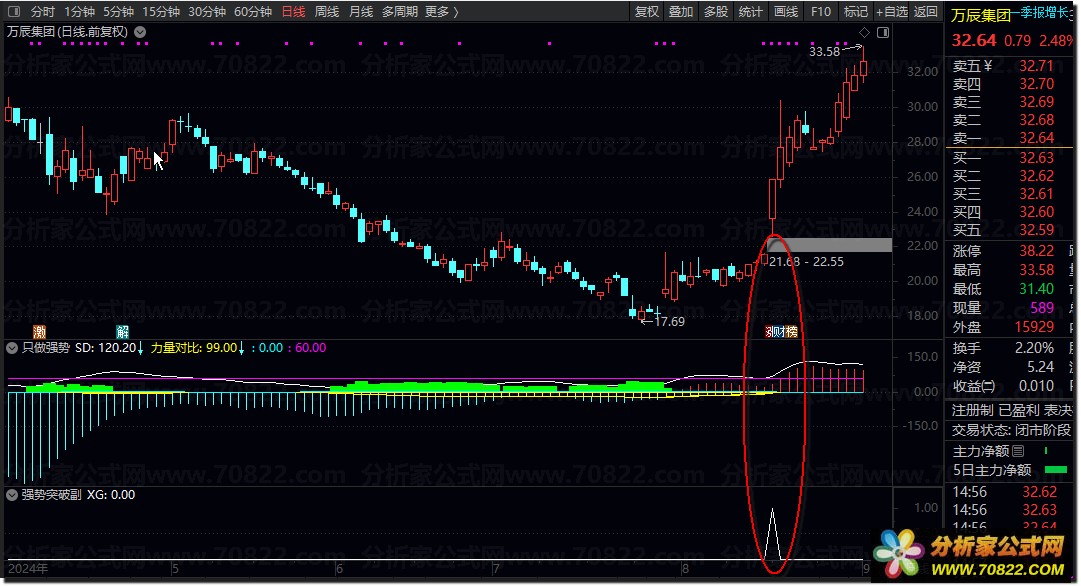The width and height of the screenshot is (1081, 586).
Task: Click the XG: 0.00 indicator value
Action: coord(111,495)
